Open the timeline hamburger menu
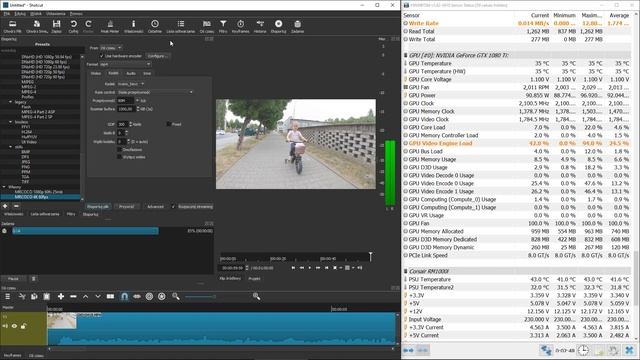This screenshot has height=360, width=640. 7,296
